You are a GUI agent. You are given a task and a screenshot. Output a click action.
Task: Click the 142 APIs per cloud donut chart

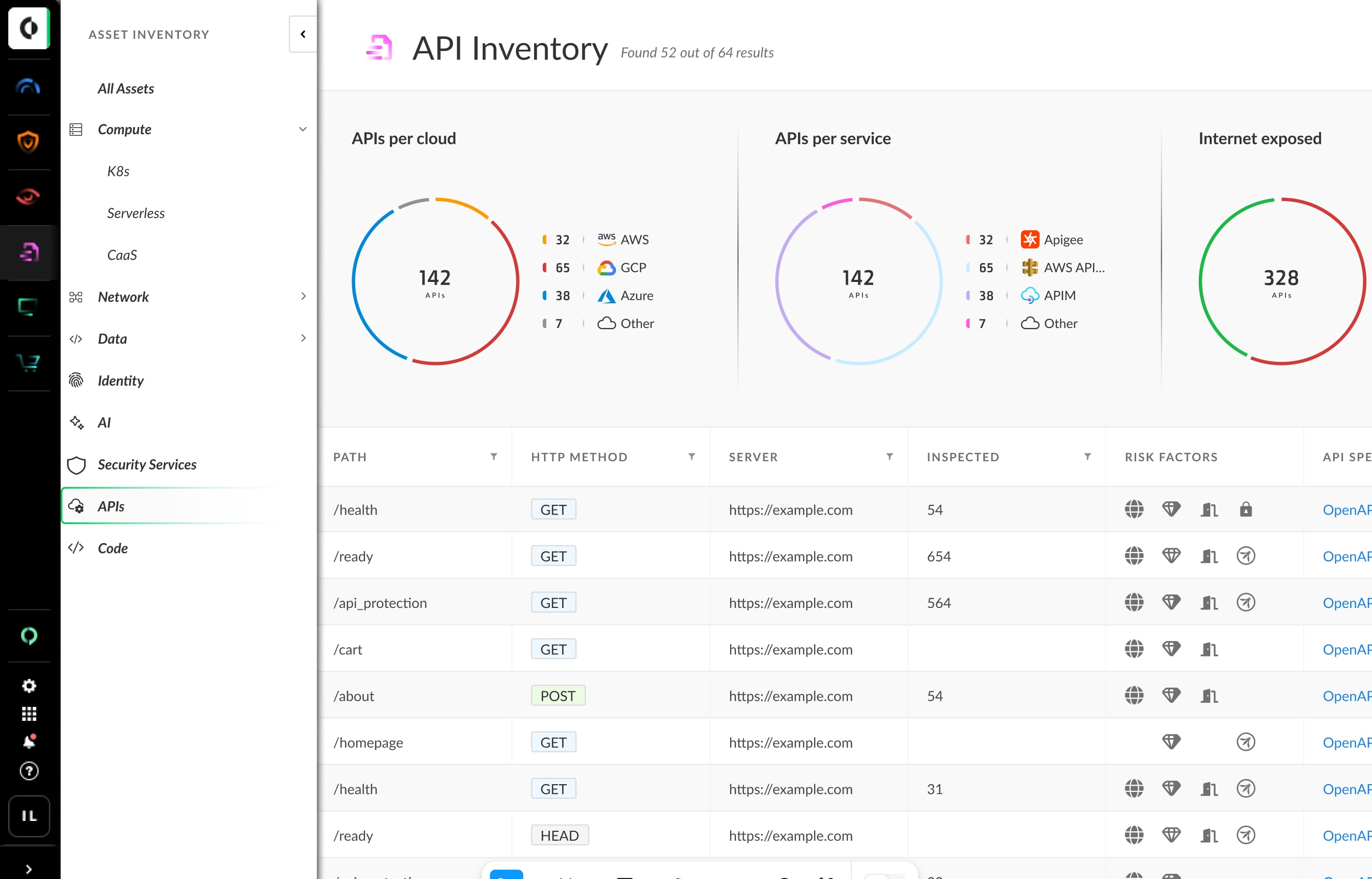click(435, 280)
